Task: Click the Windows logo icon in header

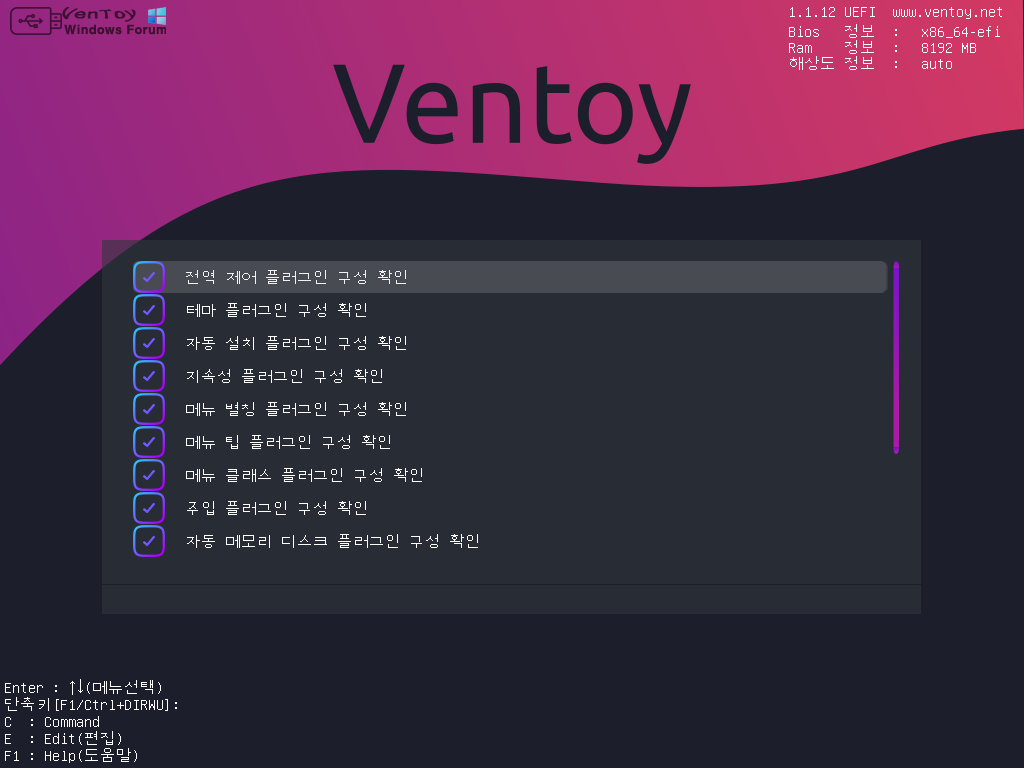Action: (x=157, y=16)
